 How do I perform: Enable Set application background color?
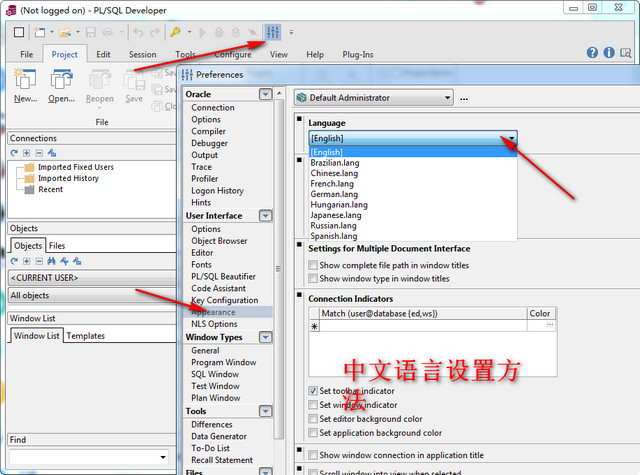(x=313, y=433)
